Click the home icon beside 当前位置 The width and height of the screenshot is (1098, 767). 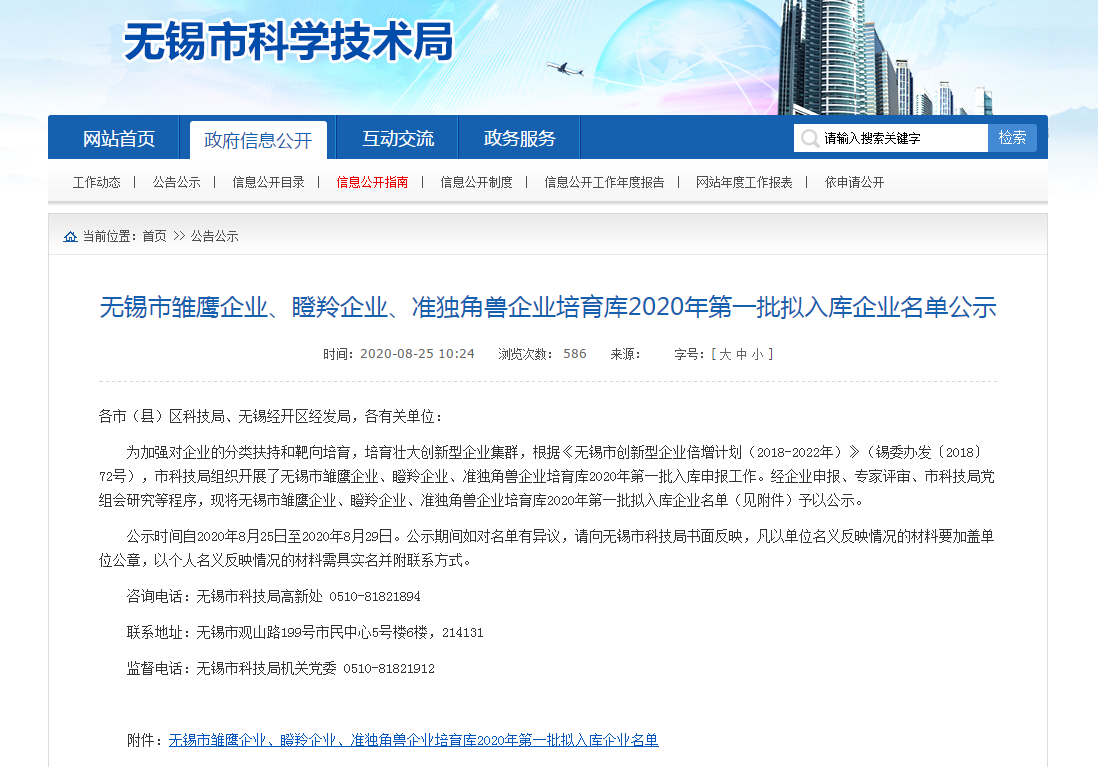pos(70,237)
